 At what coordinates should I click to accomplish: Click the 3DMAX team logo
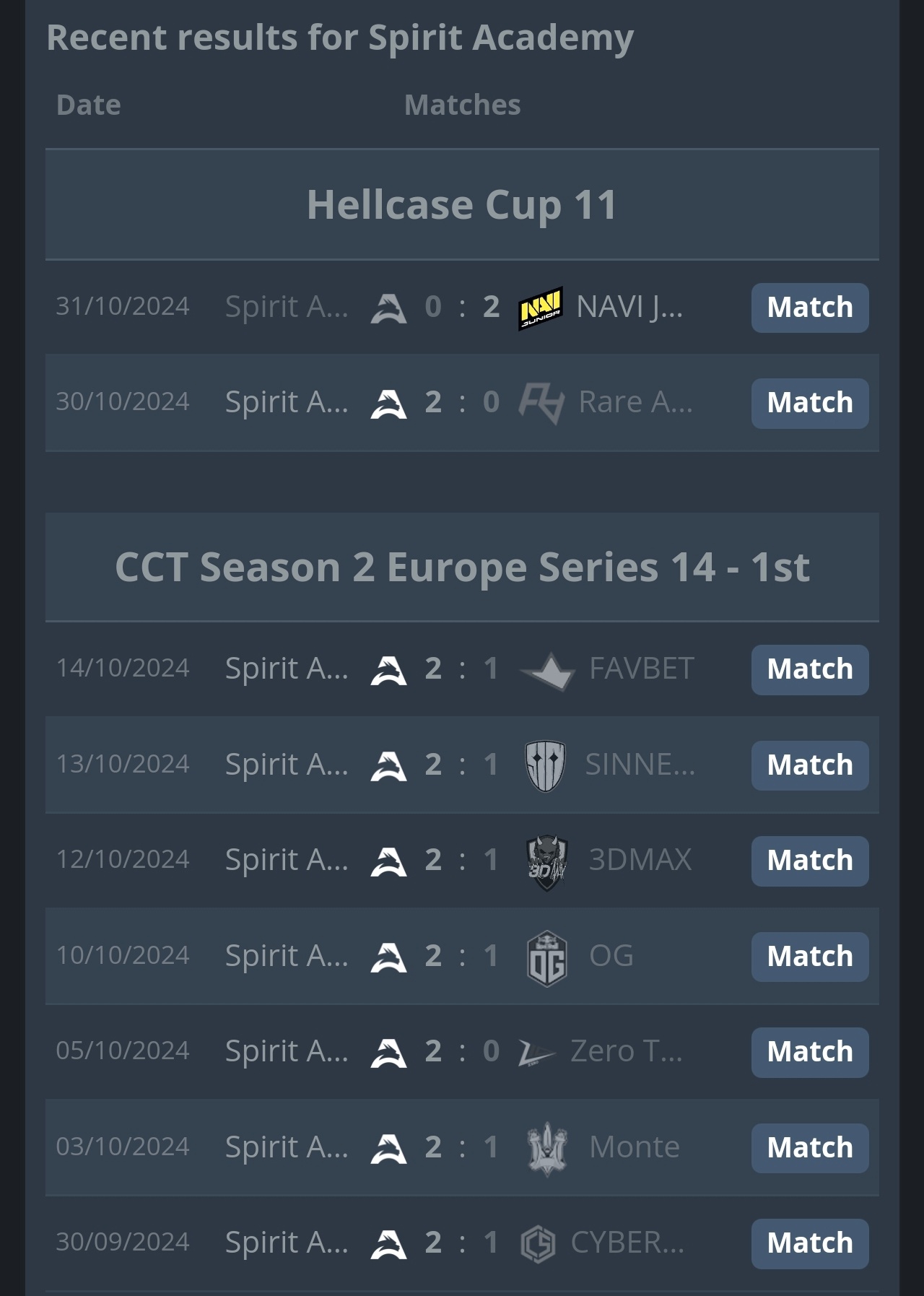pyautogui.click(x=546, y=862)
